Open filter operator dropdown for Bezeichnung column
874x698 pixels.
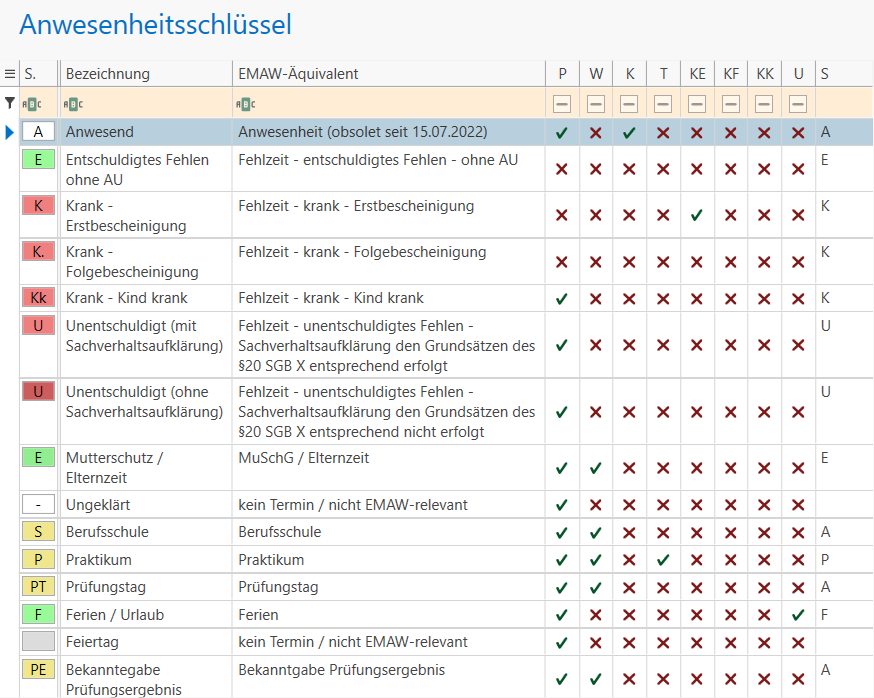74,104
